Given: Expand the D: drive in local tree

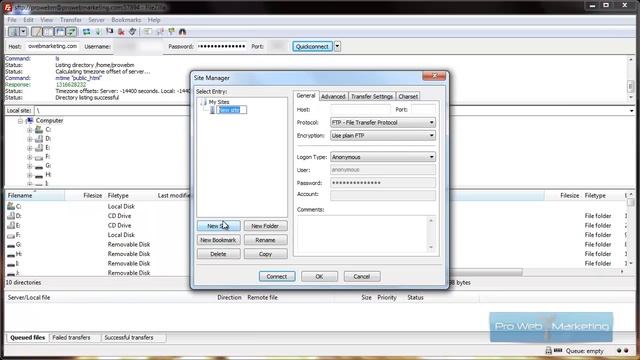Looking at the screenshot, I should pyautogui.click(x=29, y=139).
